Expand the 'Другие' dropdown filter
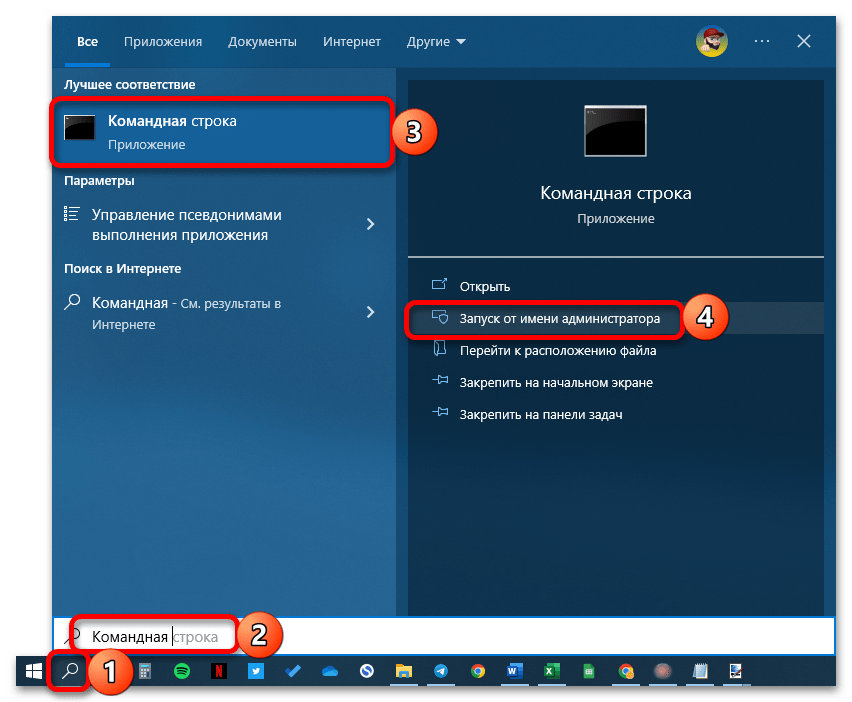This screenshot has height=702, width=852. click(436, 42)
